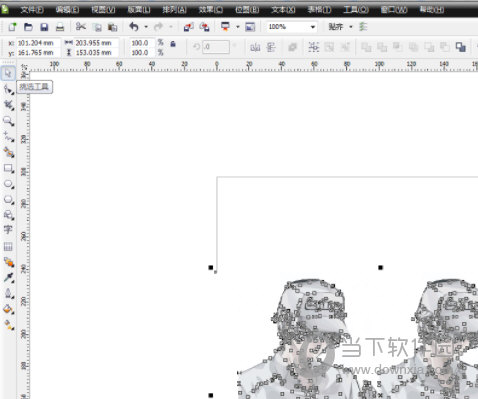Toggle the lock ratio padlock
Screen dimensions: 478x399
173,44
